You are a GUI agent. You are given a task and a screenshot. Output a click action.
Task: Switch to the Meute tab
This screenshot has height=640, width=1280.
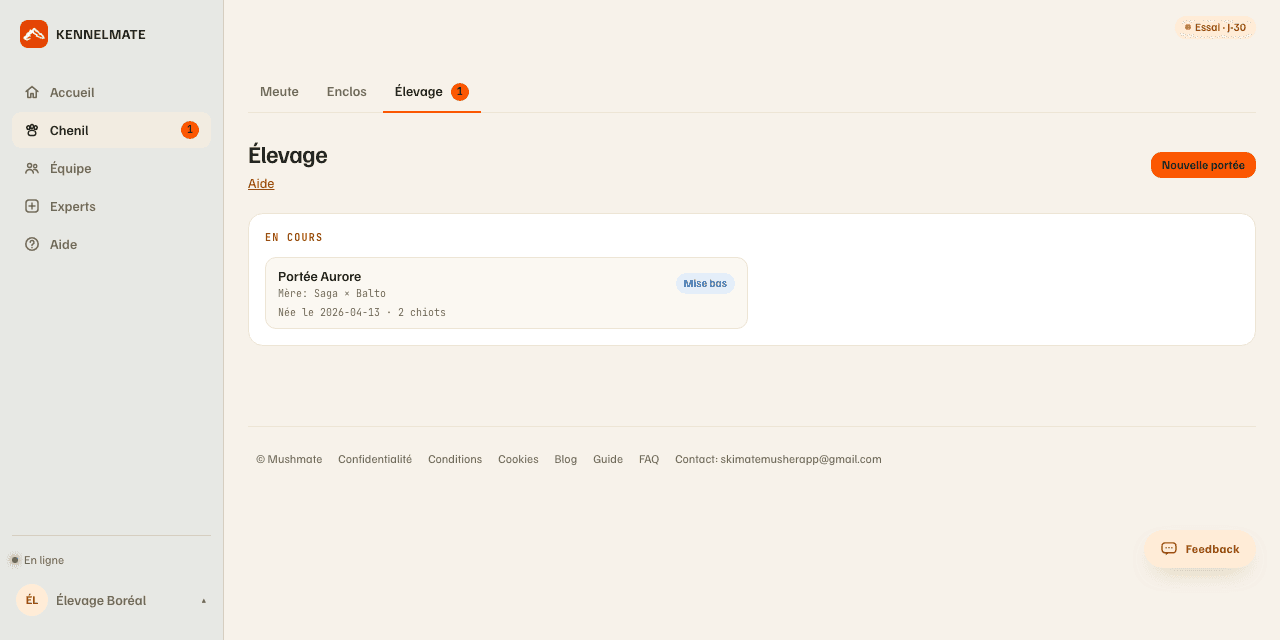tap(279, 92)
